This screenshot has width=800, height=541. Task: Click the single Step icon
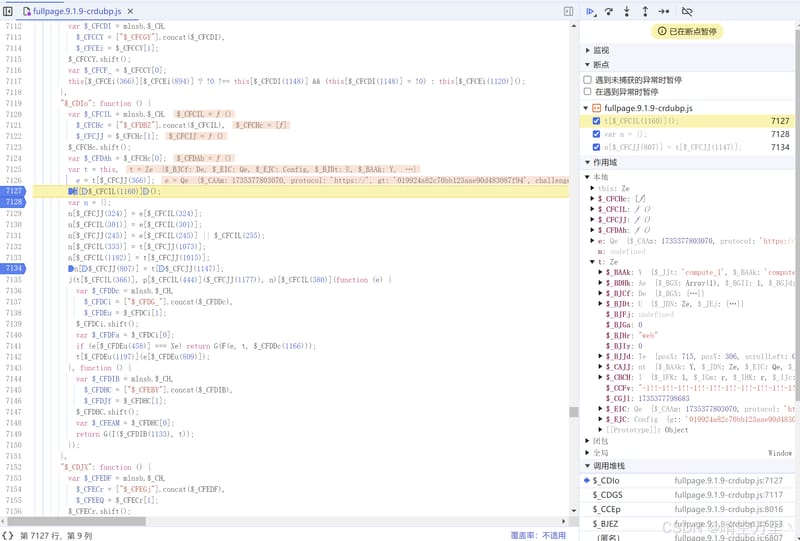pyautogui.click(x=663, y=11)
